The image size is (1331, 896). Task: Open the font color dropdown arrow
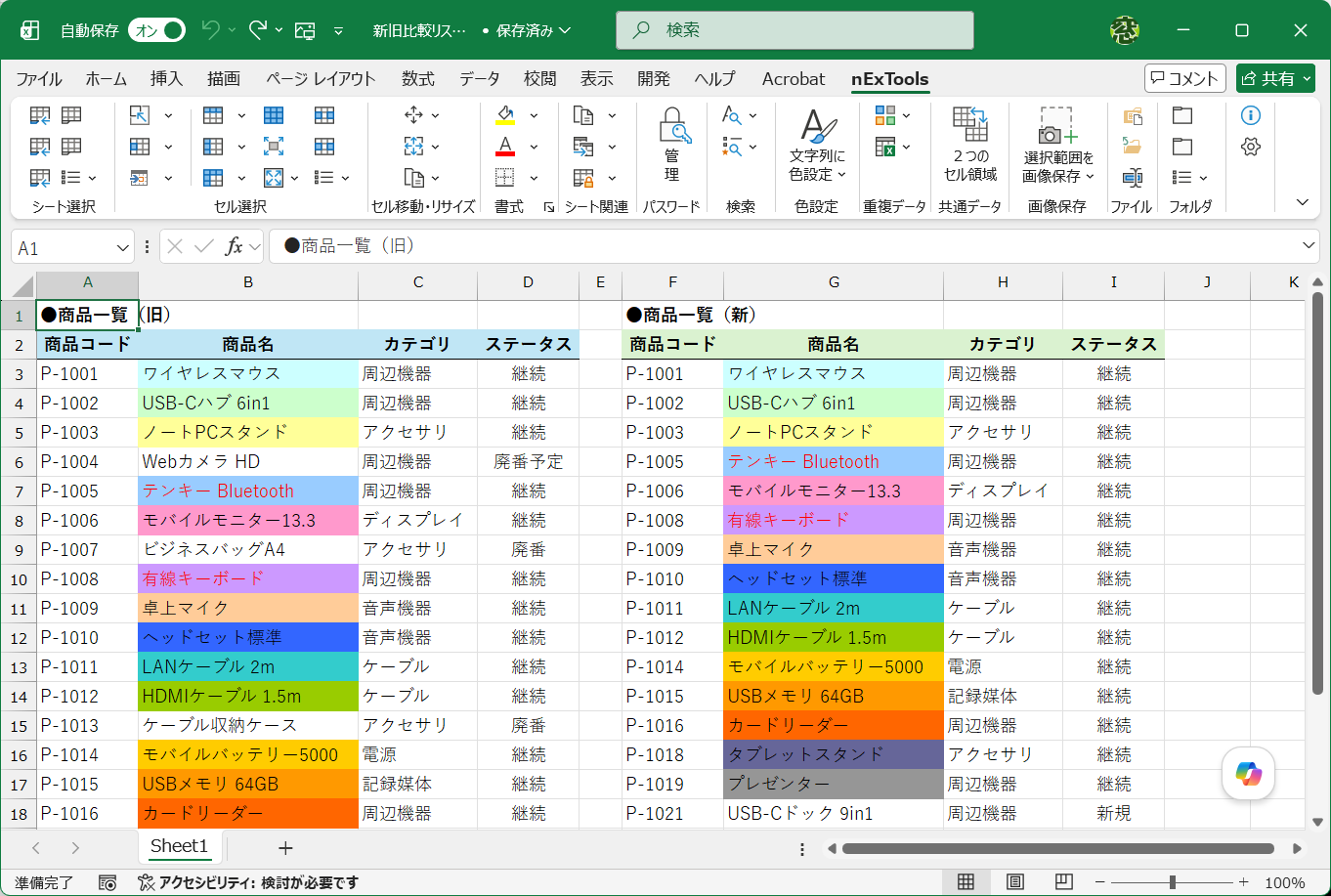pyautogui.click(x=534, y=147)
